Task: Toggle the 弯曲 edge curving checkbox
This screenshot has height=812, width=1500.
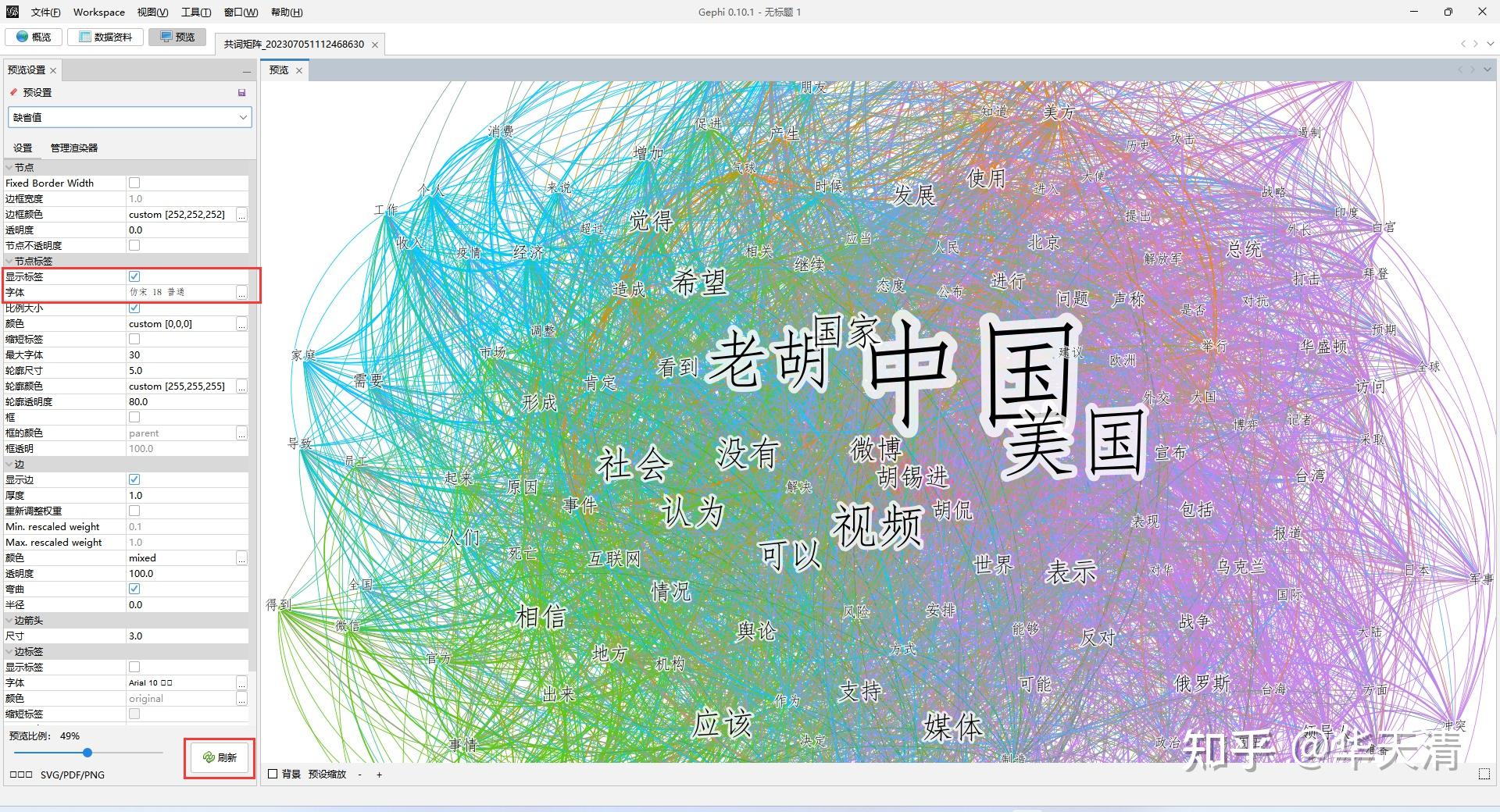Action: click(x=134, y=589)
